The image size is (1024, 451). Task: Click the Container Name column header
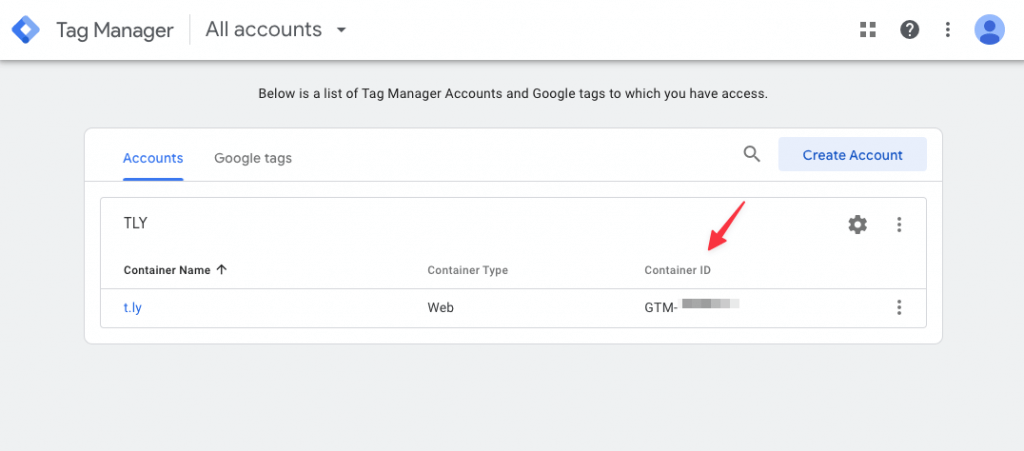pos(167,270)
